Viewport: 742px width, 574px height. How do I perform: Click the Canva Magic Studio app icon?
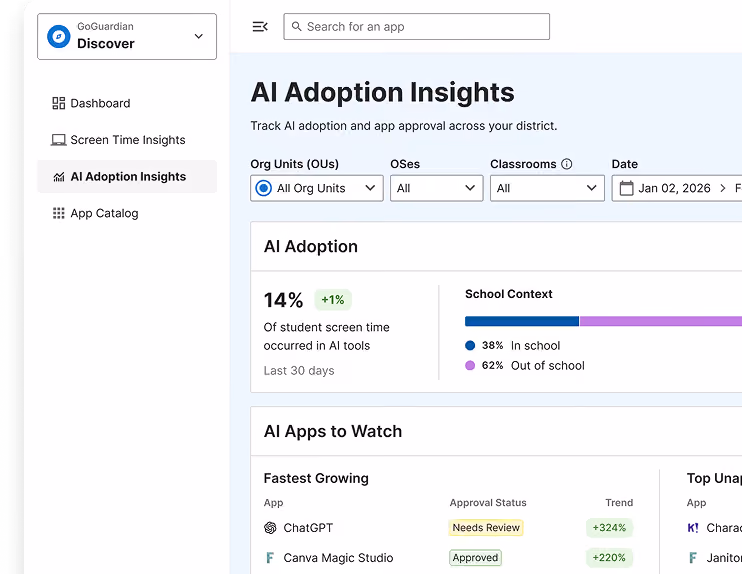pyautogui.click(x=270, y=558)
